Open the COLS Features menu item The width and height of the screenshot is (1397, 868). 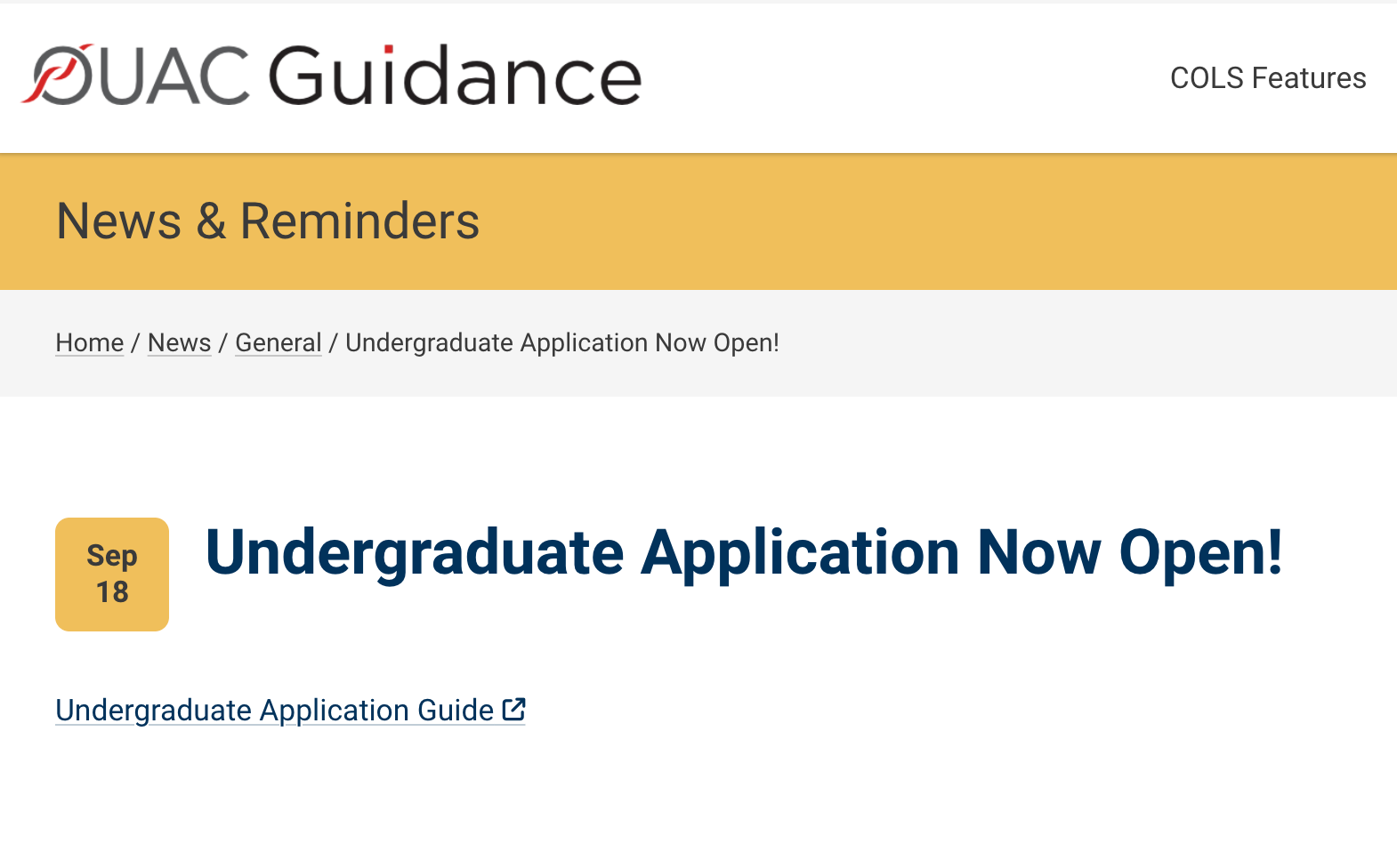[x=1268, y=78]
